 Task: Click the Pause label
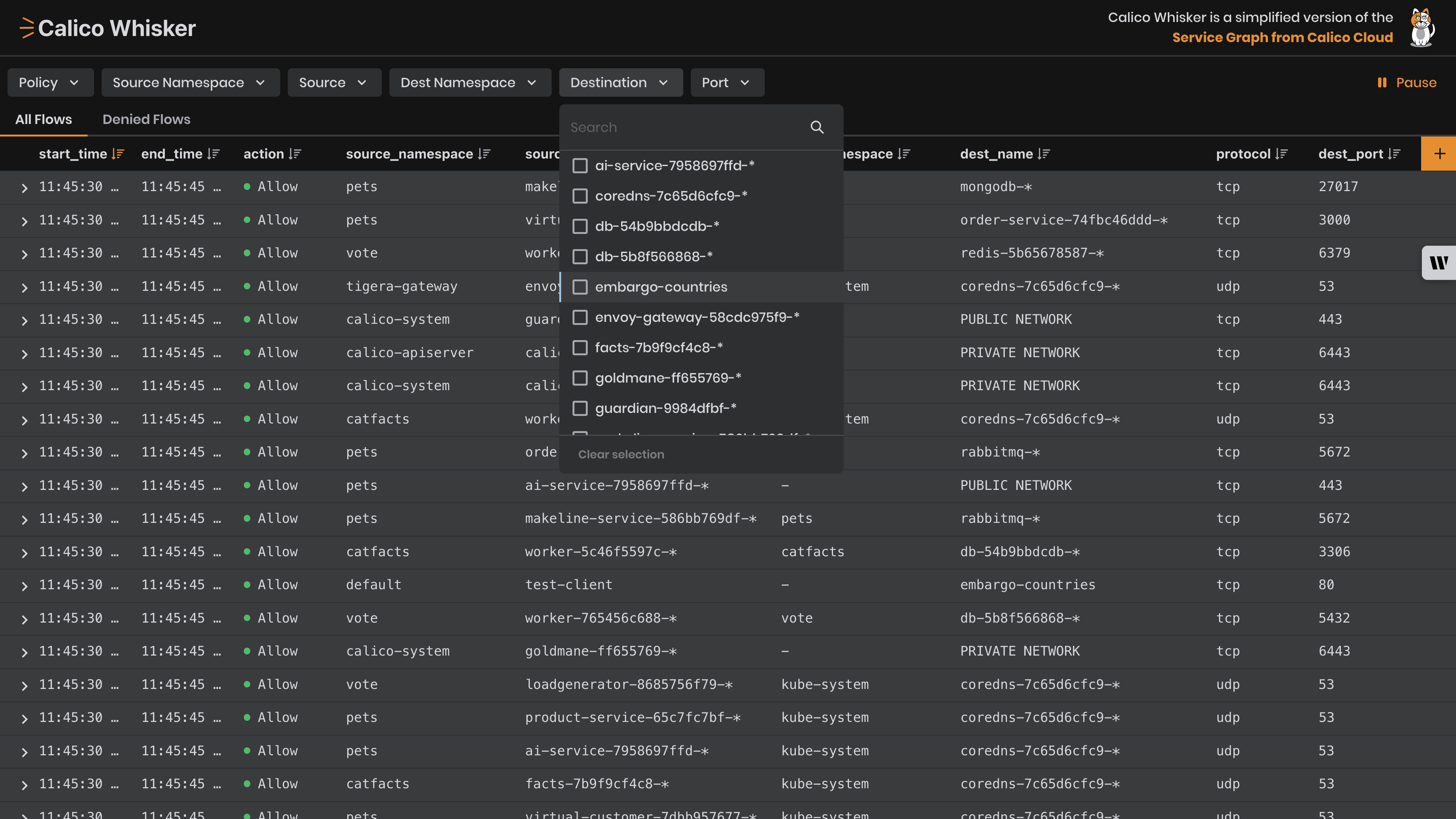point(1416,83)
